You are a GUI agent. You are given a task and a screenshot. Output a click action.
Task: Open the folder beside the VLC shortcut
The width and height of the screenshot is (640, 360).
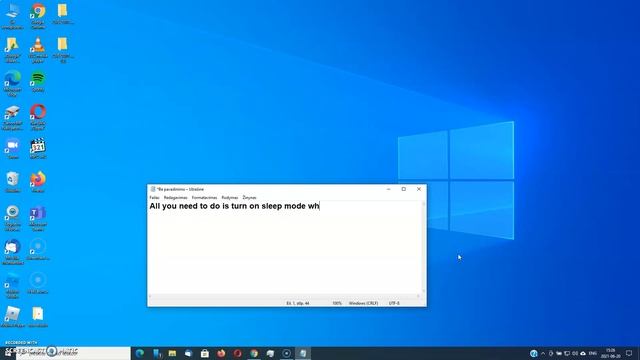(x=62, y=50)
